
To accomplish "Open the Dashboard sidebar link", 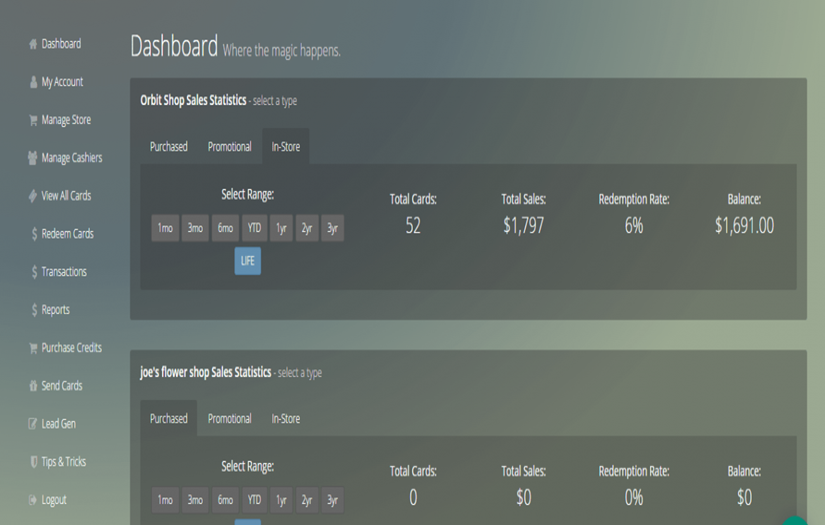I will [61, 44].
